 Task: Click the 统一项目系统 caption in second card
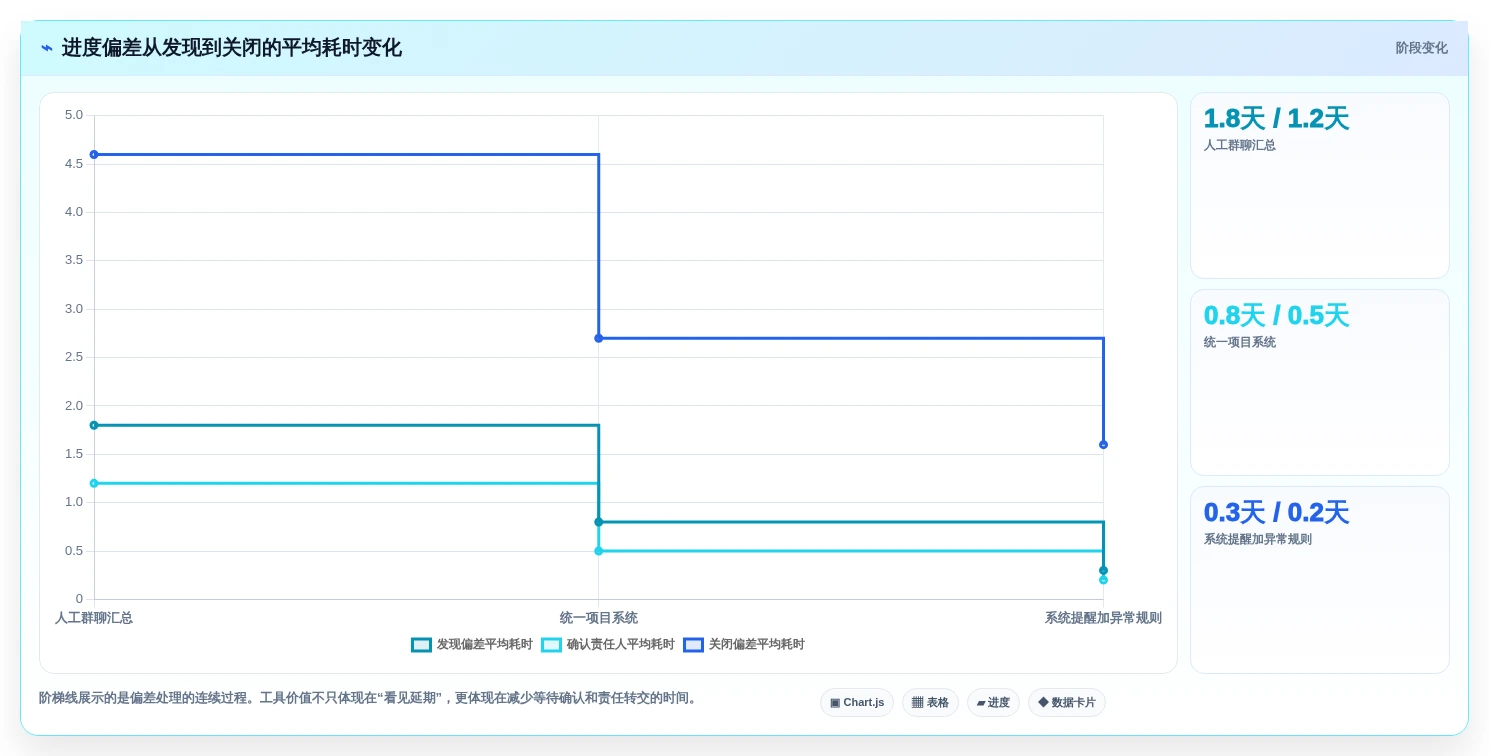click(x=1240, y=342)
